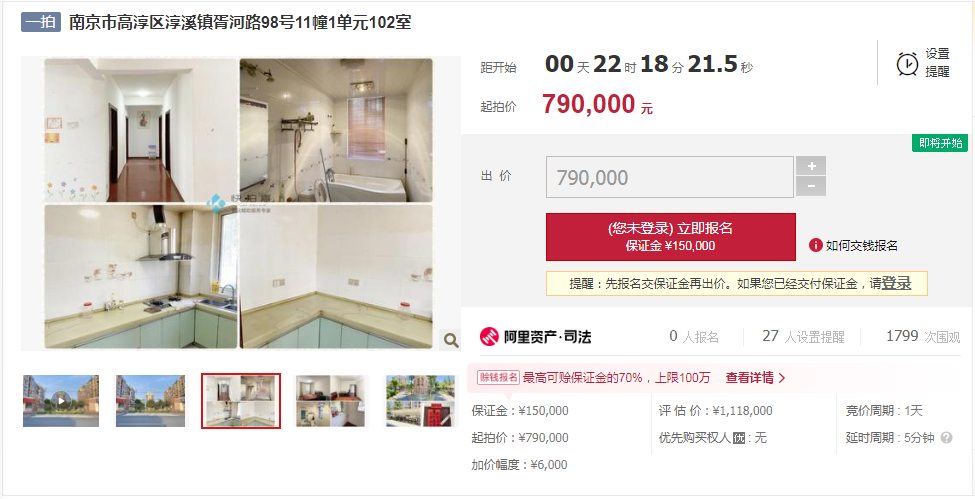Viewport: 975px width, 499px height.
Task: Click the 优 badge beside 优先购买权人
Action: click(739, 438)
